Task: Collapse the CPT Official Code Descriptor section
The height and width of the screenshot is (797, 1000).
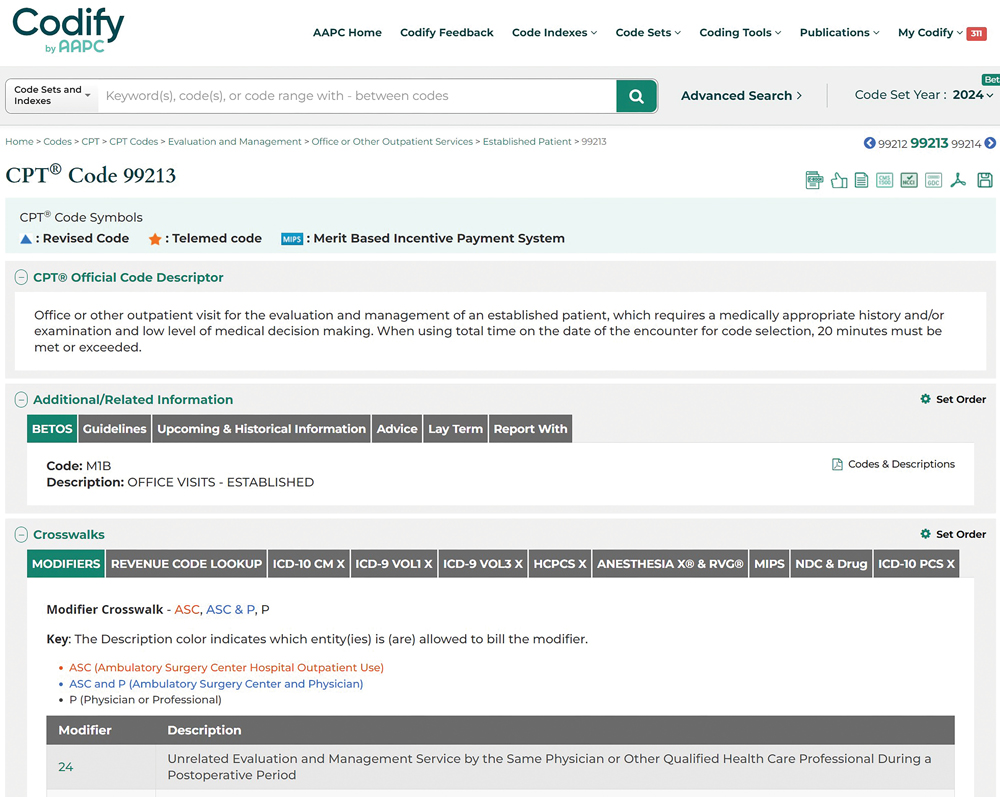Action: click(x=21, y=277)
